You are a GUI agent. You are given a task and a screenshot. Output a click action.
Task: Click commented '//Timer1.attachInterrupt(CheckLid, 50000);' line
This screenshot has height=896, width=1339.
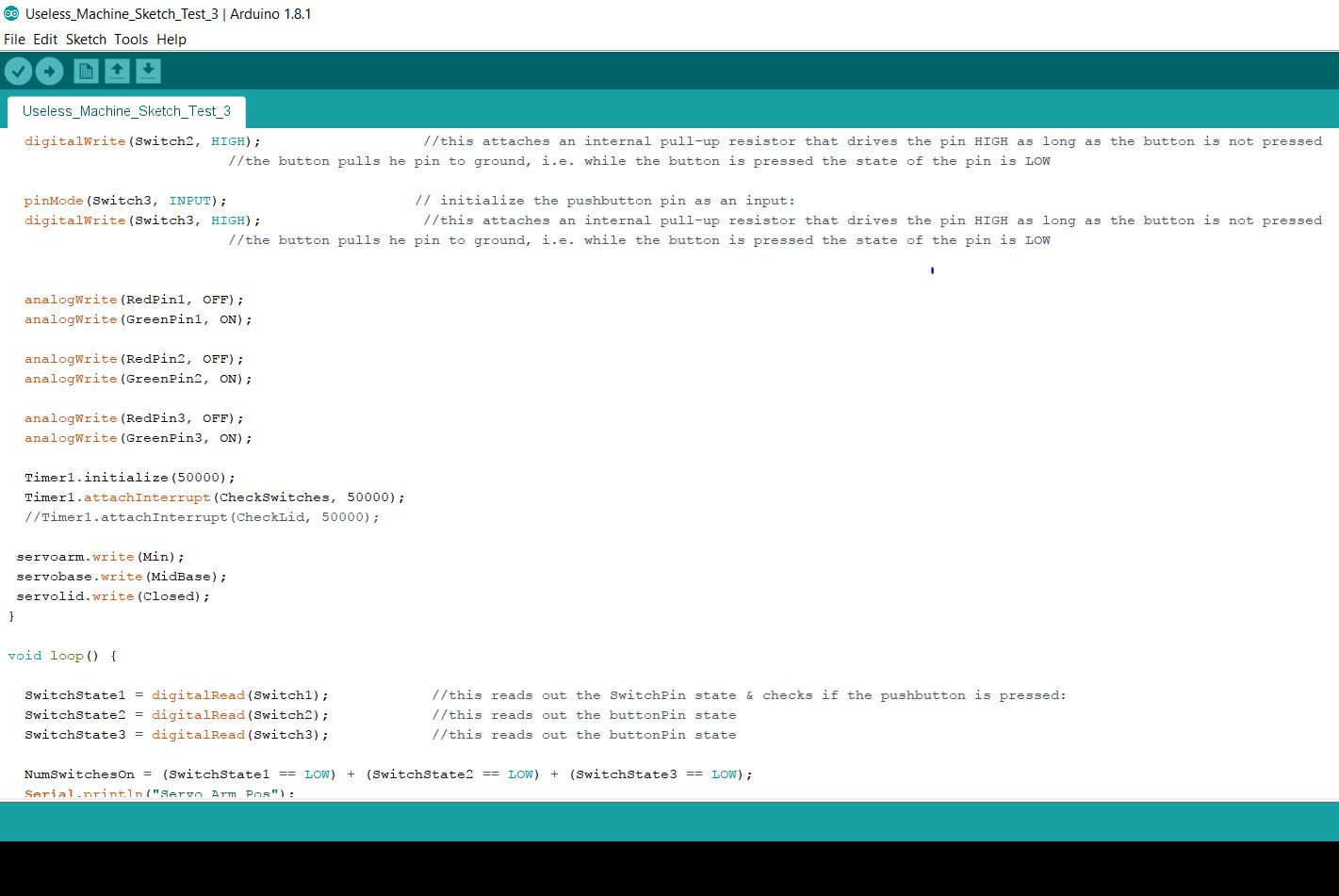tap(203, 517)
